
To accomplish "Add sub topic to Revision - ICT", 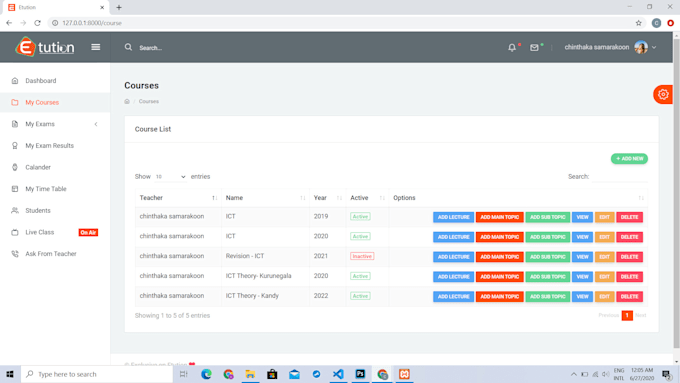I will tap(548, 257).
